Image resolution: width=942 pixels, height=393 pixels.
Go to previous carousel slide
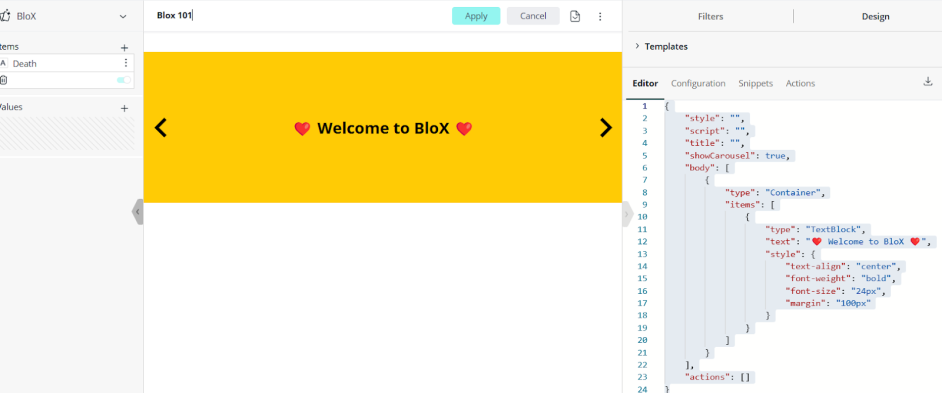click(x=160, y=127)
